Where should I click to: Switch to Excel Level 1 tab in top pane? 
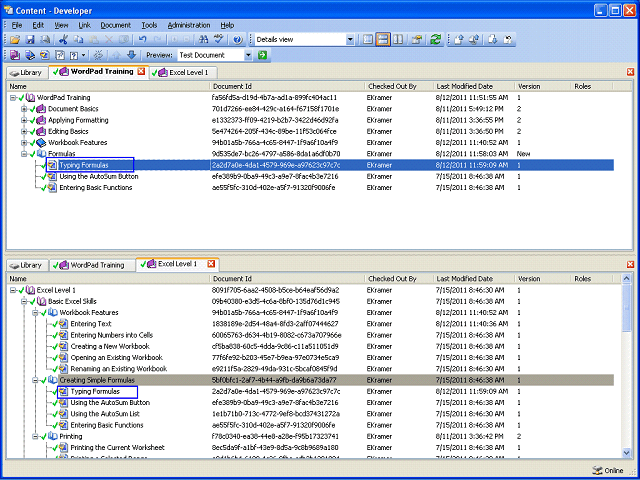pyautogui.click(x=183, y=73)
